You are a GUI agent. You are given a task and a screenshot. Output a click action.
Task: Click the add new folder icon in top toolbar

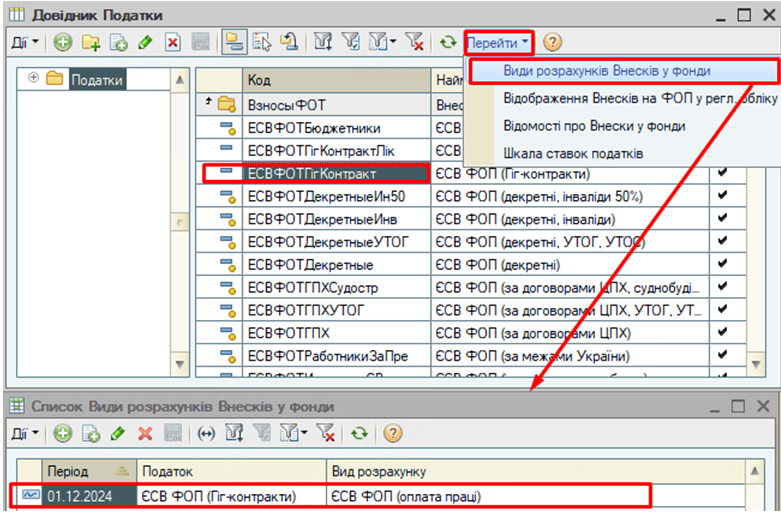pos(91,42)
